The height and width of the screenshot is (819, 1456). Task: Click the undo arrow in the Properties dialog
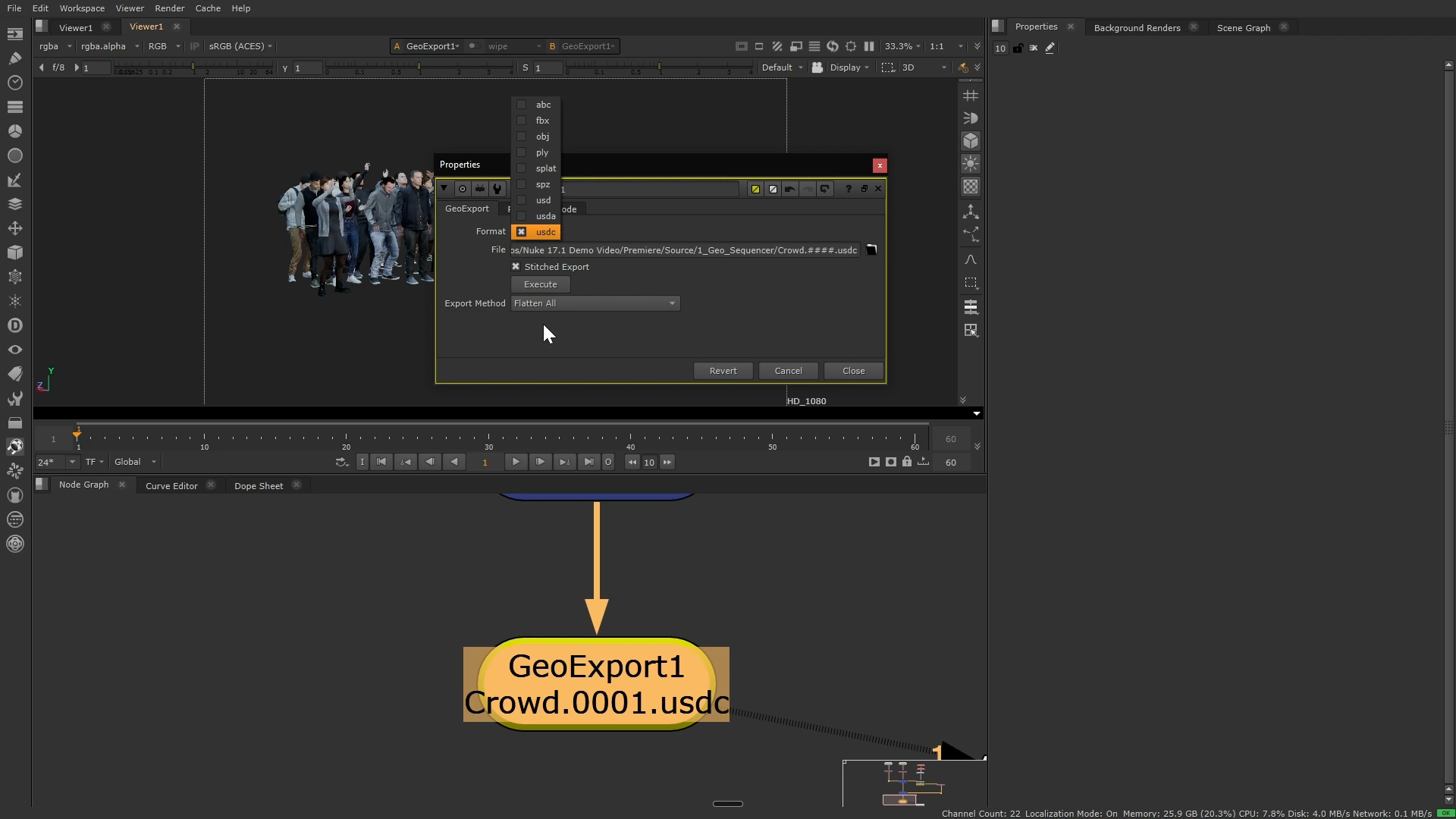[790, 189]
